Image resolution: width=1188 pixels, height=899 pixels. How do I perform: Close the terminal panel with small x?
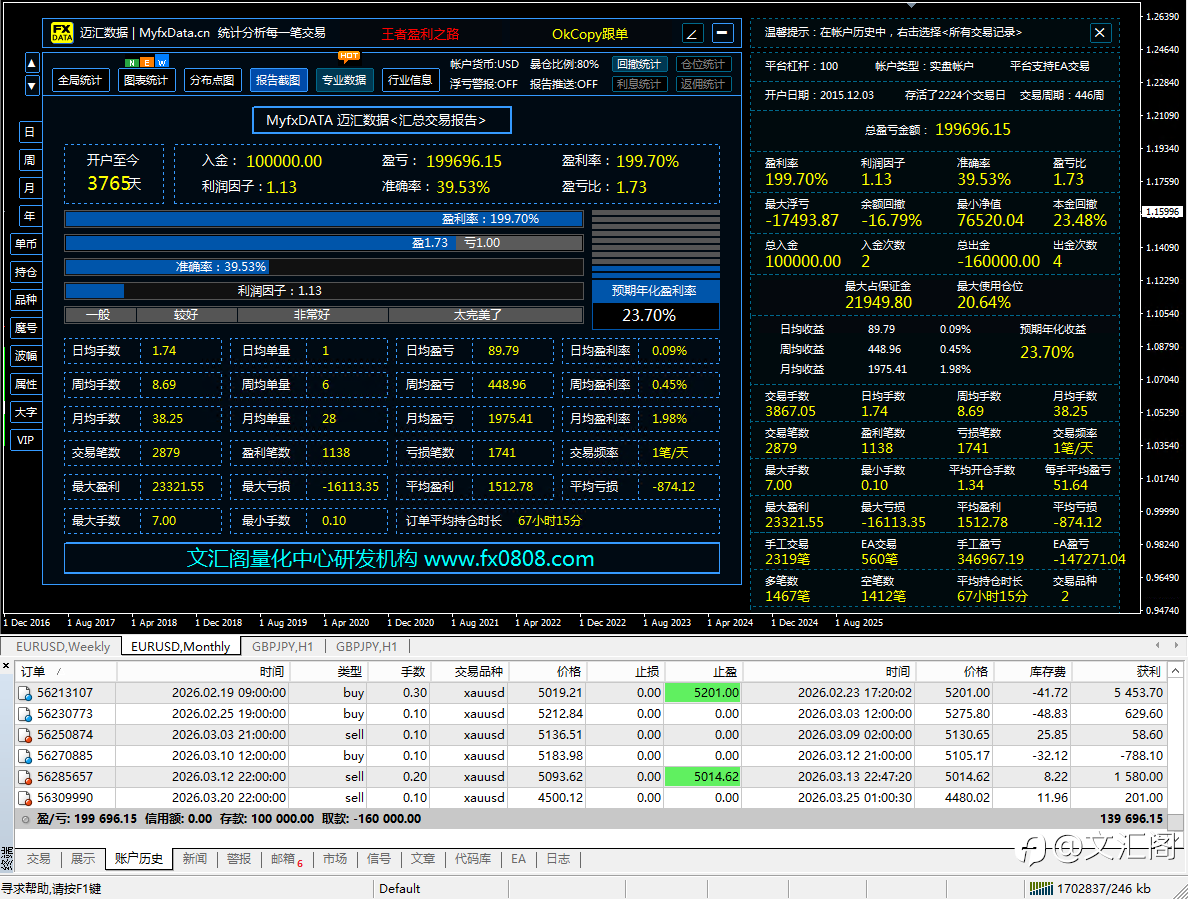[x=6, y=666]
